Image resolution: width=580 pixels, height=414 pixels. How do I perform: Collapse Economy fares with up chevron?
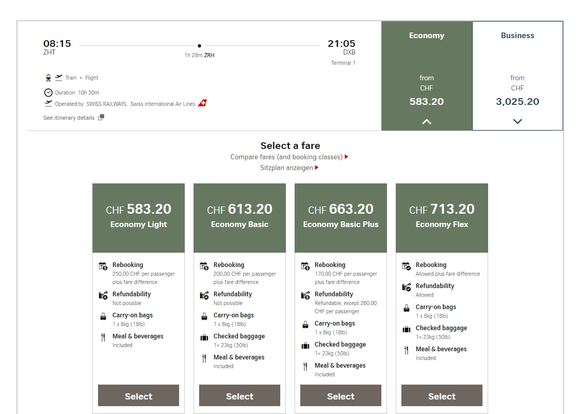[426, 121]
